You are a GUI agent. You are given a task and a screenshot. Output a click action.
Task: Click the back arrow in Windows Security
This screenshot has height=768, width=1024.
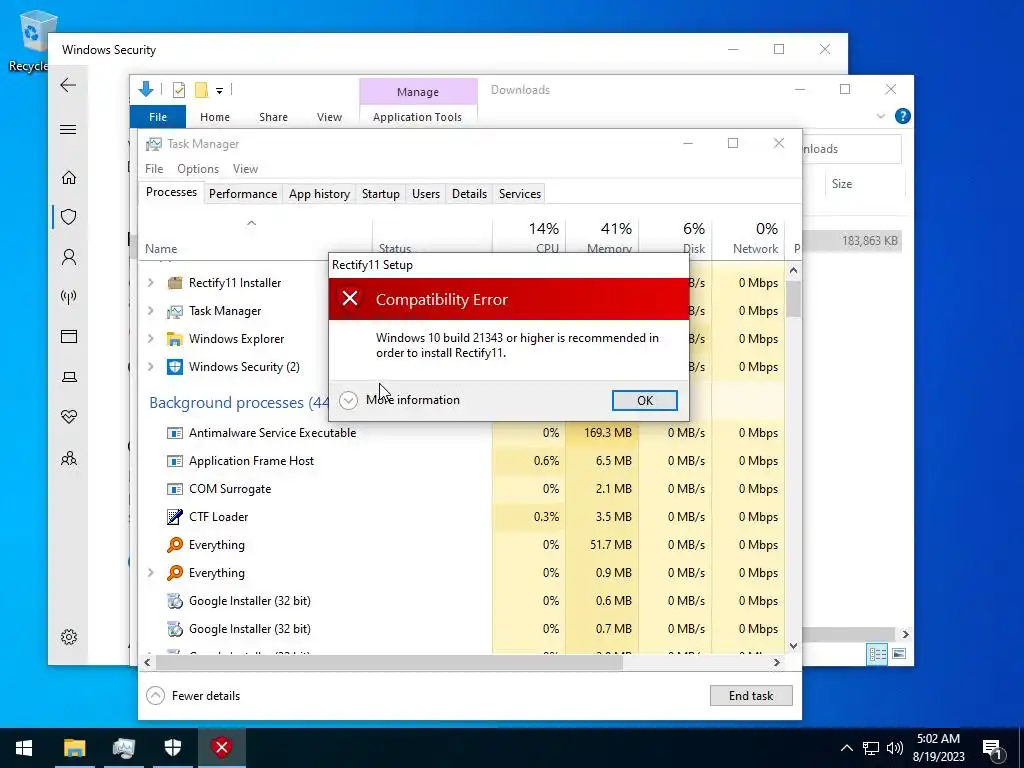tap(68, 85)
